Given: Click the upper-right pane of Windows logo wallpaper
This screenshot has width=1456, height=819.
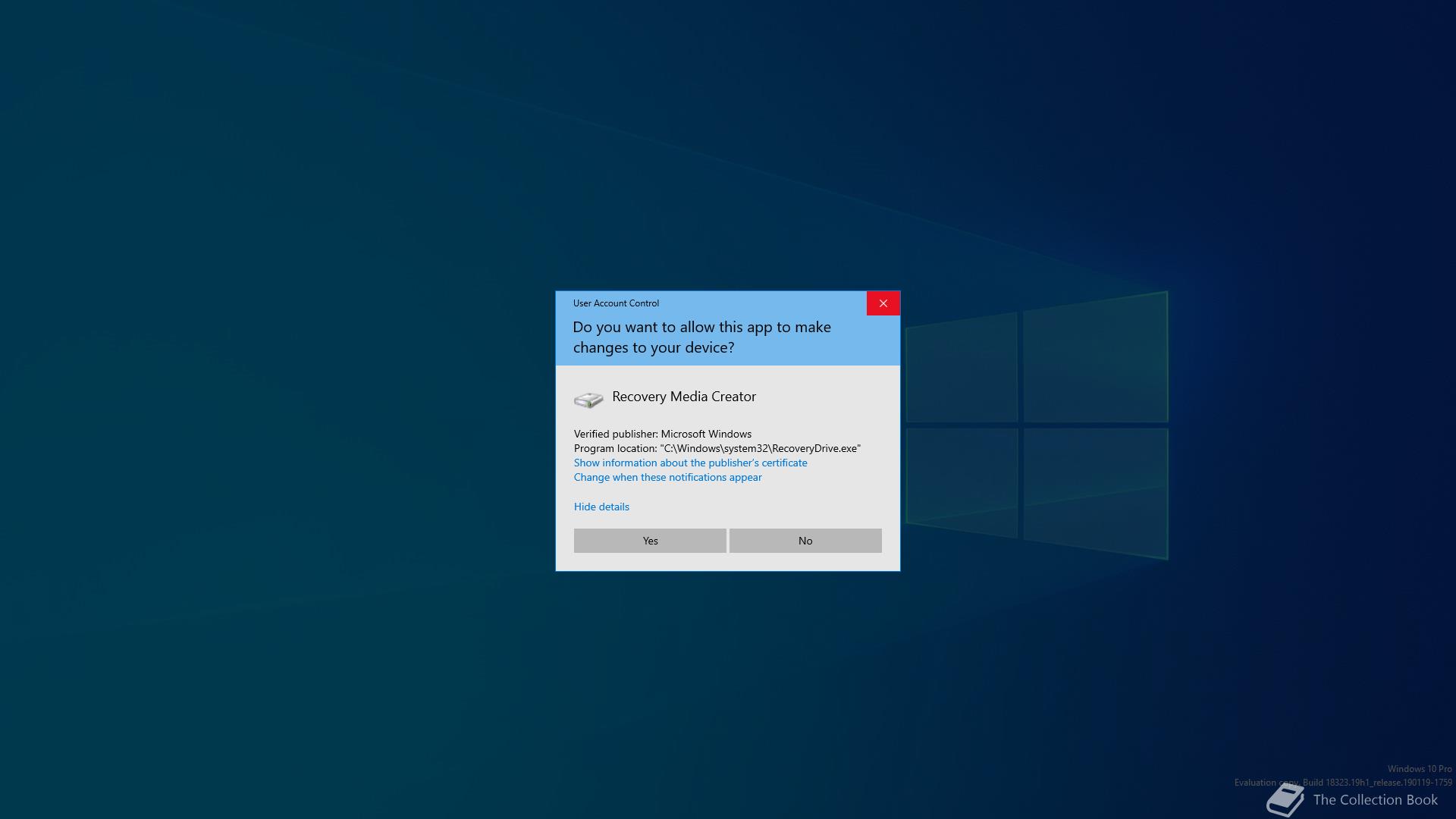Looking at the screenshot, I should pos(1096,359).
